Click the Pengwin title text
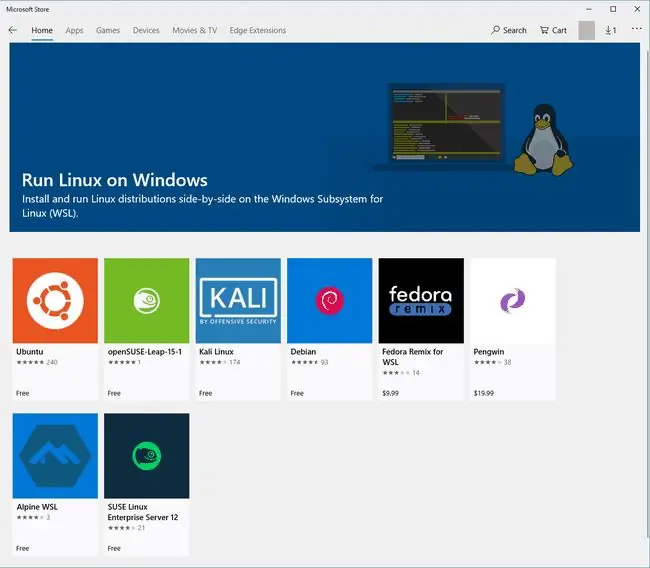Screen dimensions: 650x568 pos(489,352)
